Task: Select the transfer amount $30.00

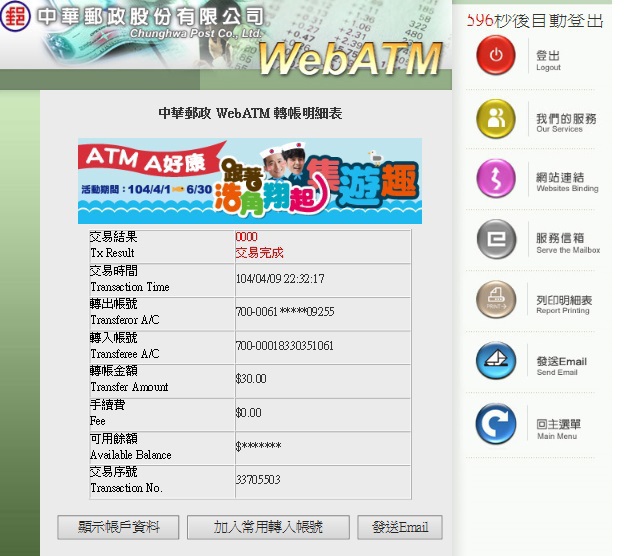Action: click(251, 379)
